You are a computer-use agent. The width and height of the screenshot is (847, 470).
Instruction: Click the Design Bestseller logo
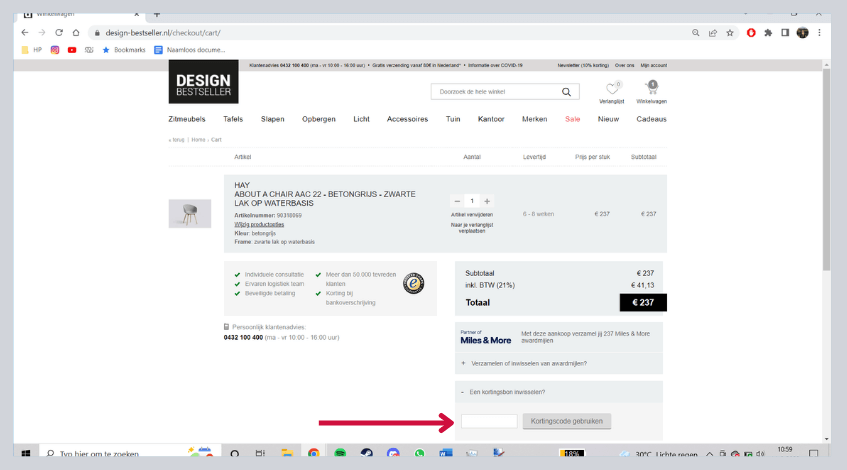tap(204, 86)
